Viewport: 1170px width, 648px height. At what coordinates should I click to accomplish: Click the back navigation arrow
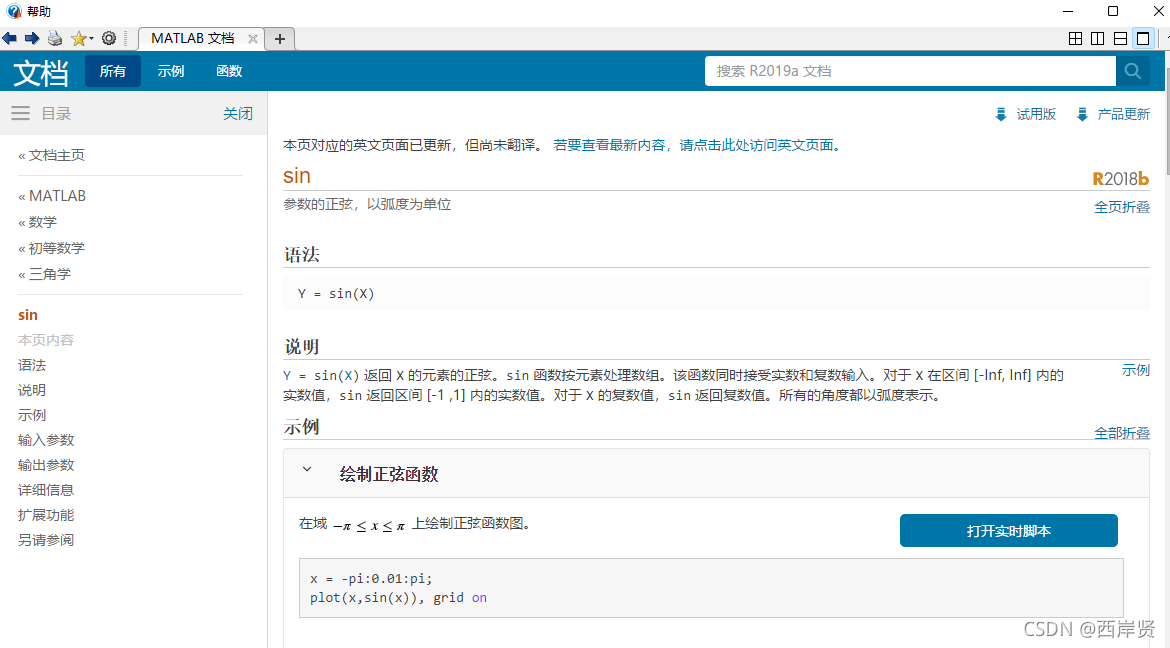(x=10, y=38)
